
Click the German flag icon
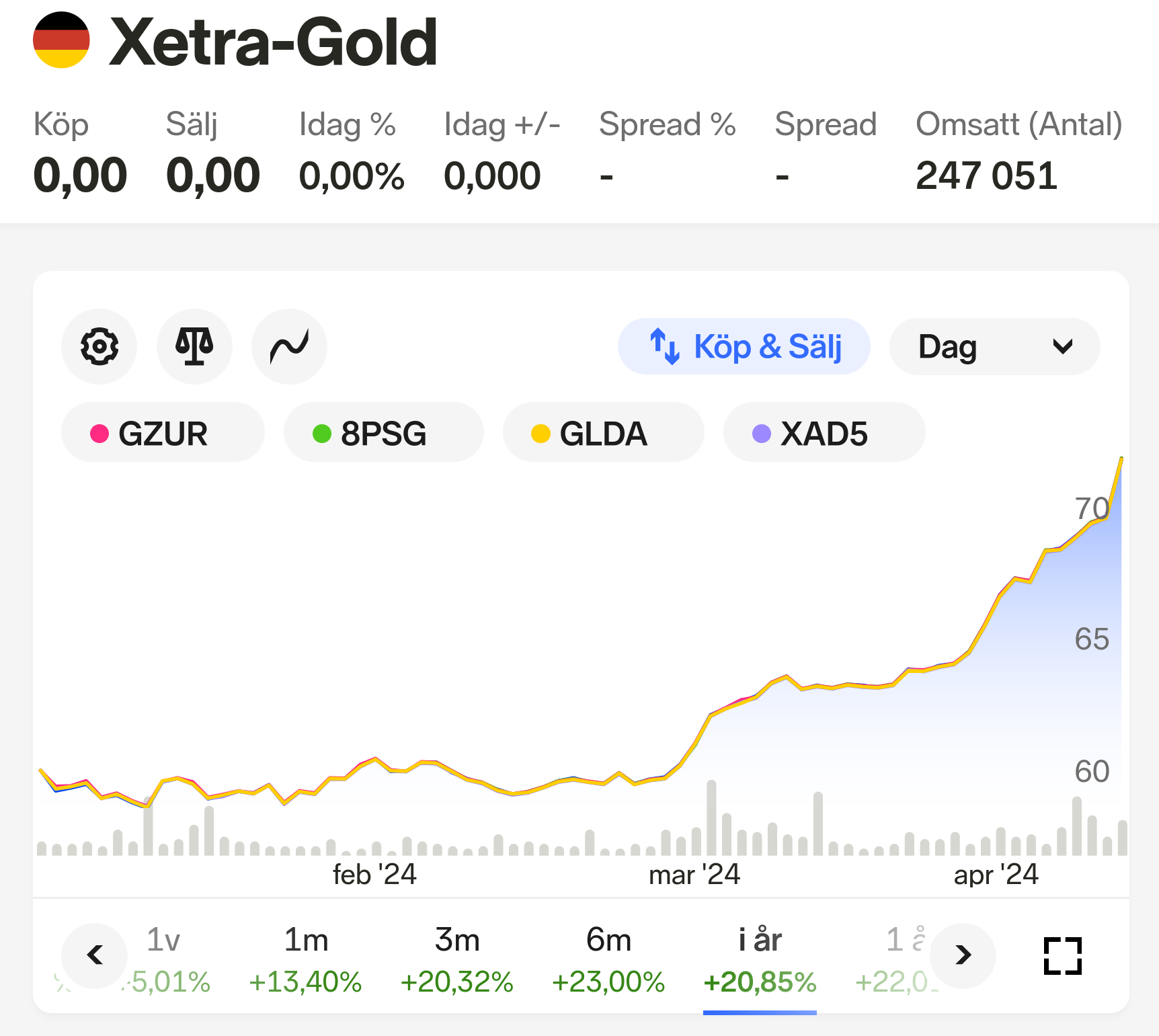coord(61,40)
